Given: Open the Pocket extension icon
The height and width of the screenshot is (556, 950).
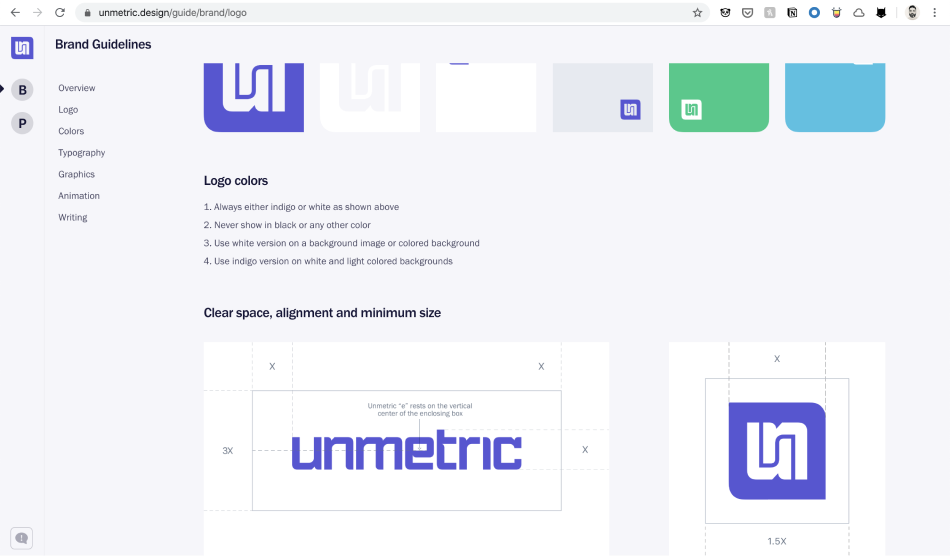Looking at the screenshot, I should pos(748,12).
